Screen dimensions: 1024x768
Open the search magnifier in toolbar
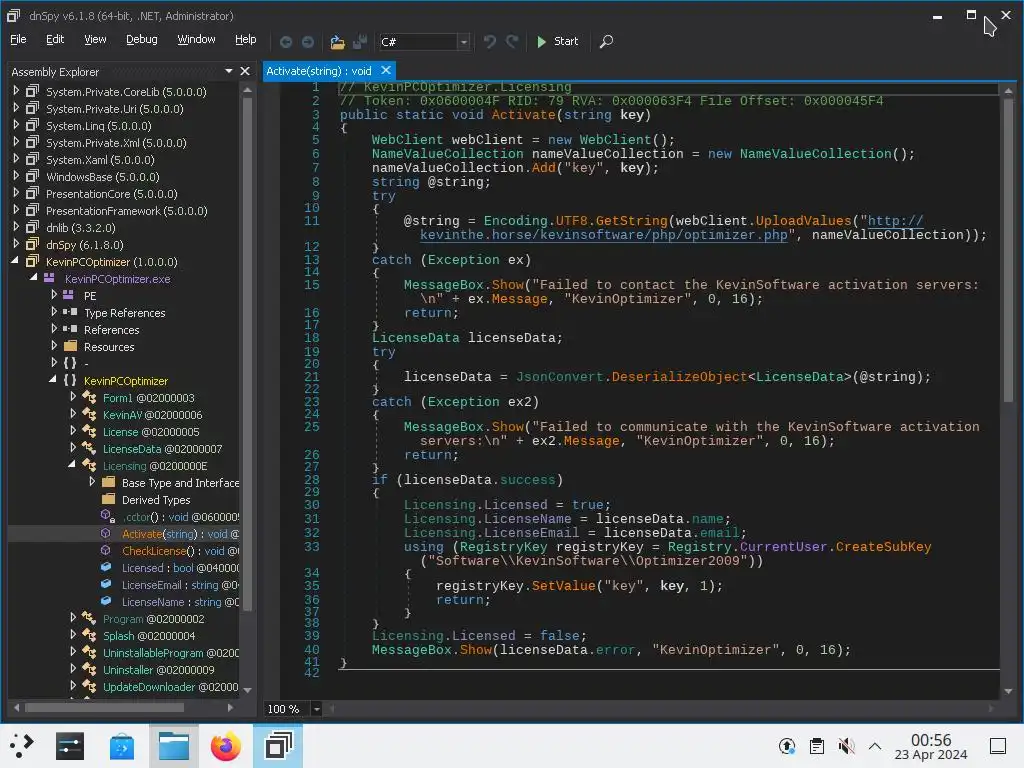tap(606, 42)
